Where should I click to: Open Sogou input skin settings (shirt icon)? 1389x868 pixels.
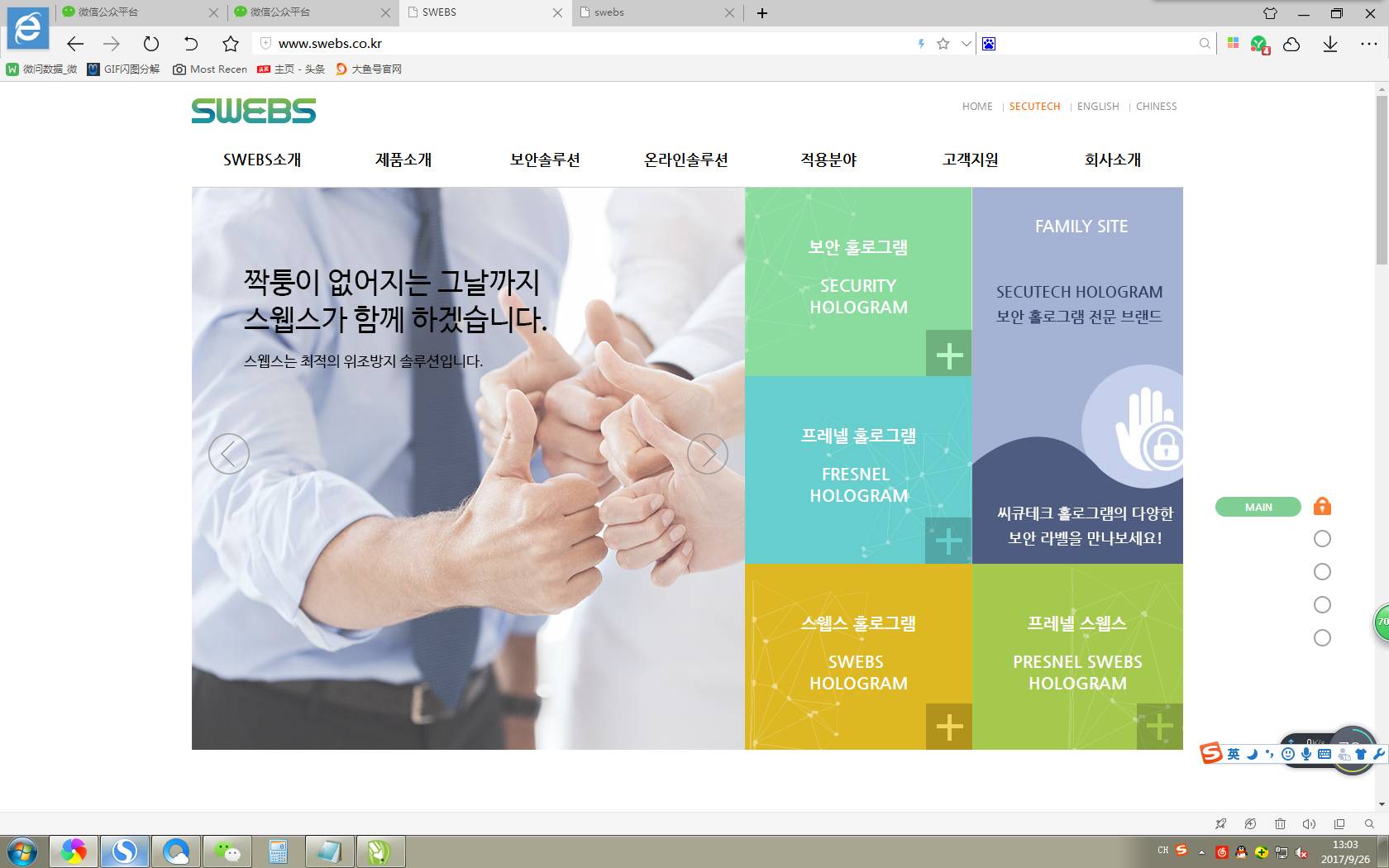(1360, 754)
